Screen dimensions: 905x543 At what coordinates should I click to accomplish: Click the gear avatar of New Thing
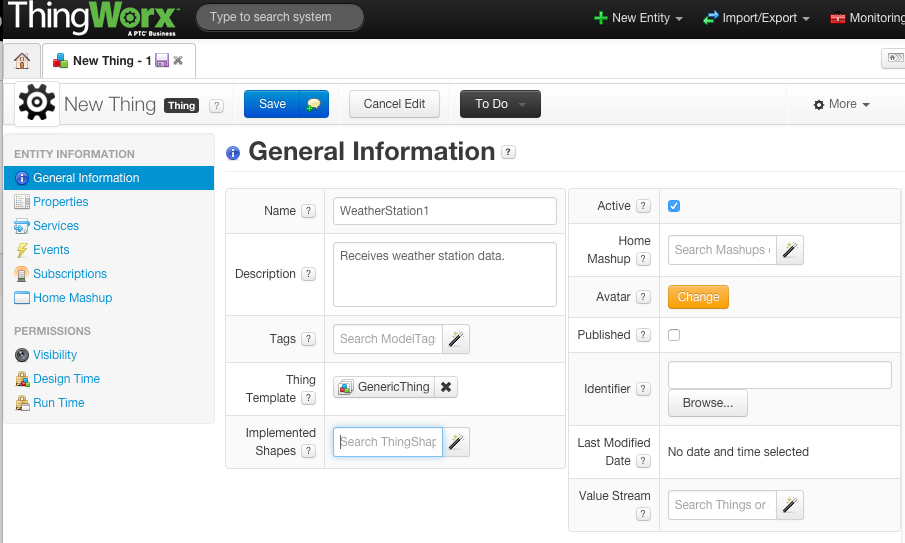pos(37,103)
